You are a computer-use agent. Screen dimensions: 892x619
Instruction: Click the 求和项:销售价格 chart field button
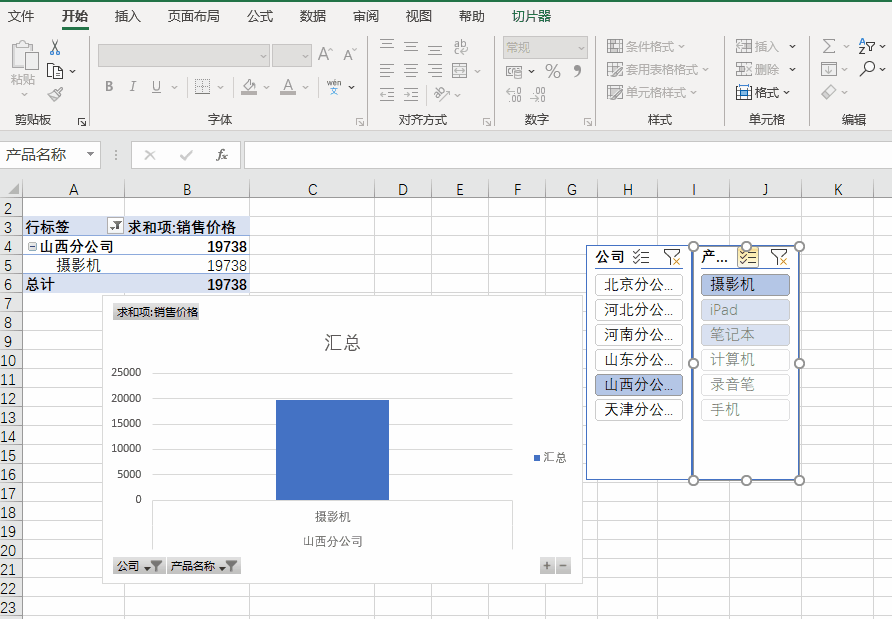[x=156, y=312]
